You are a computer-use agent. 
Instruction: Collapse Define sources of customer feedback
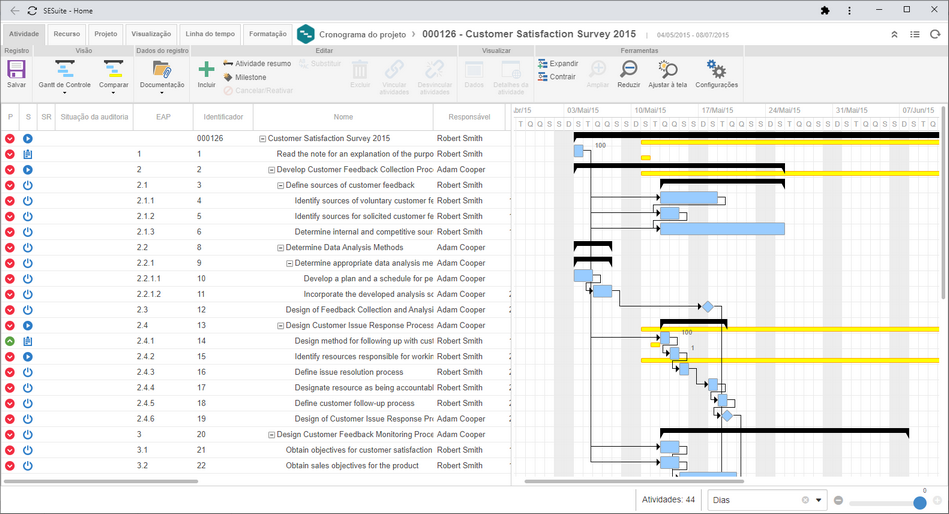281,185
